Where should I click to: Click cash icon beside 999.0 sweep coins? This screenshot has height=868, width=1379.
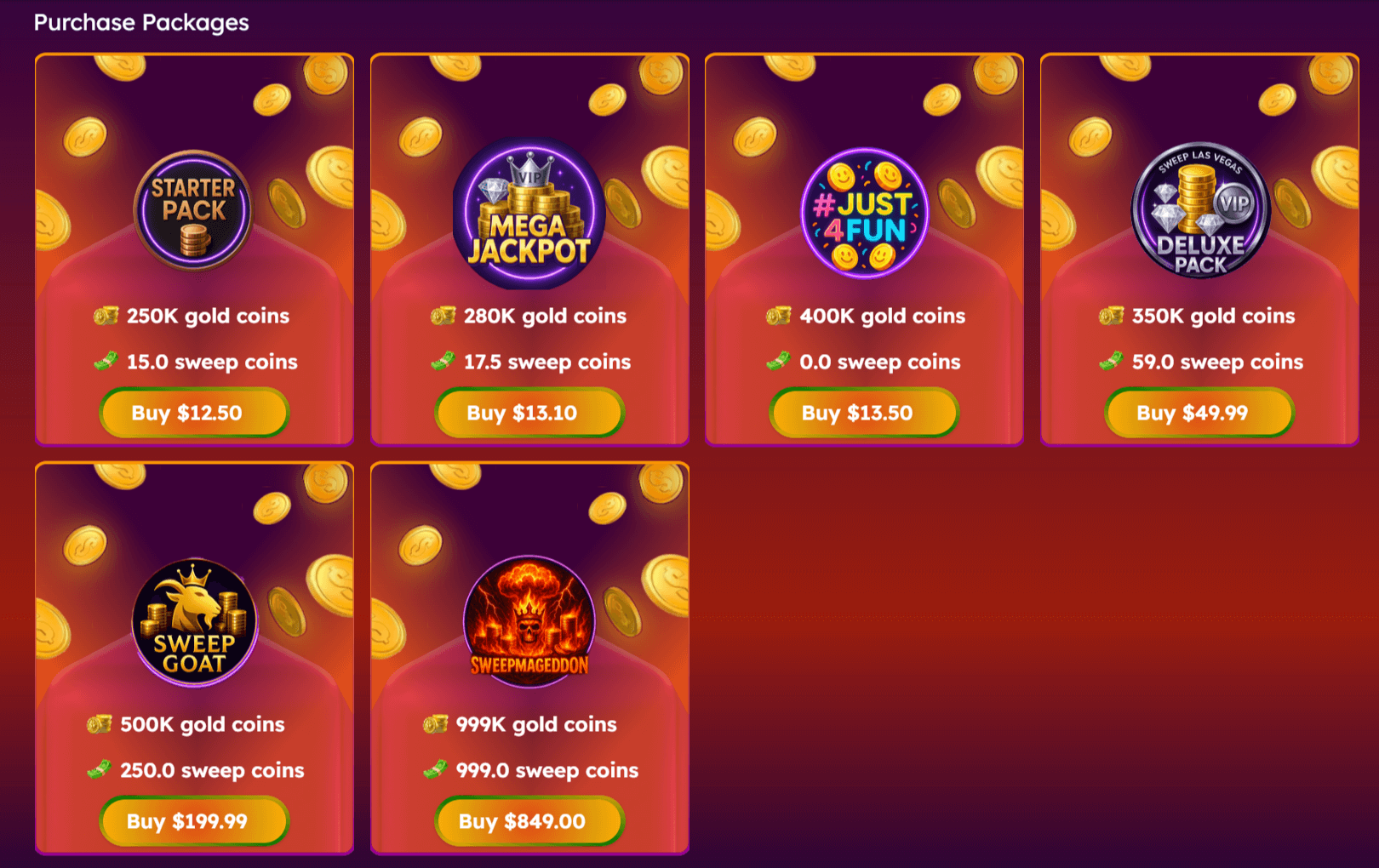(436, 769)
